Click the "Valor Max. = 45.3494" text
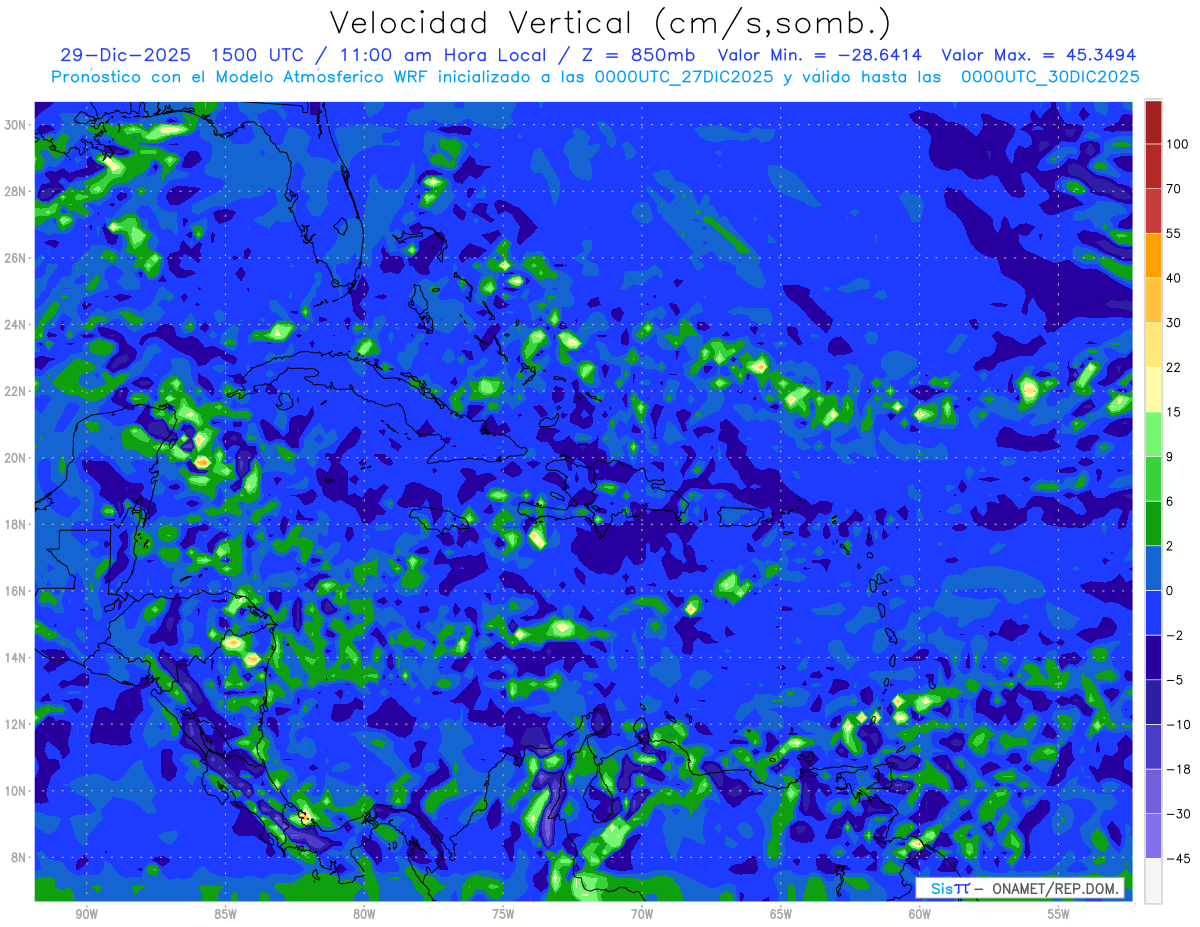Screen dimensions: 1200x927 coord(1038,56)
